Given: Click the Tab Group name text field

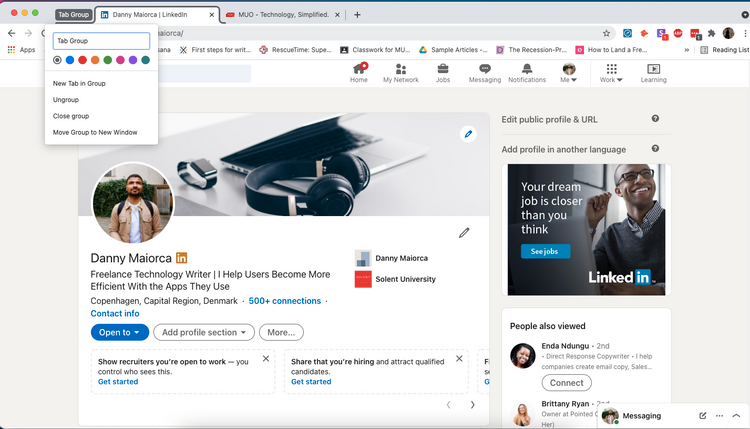Looking at the screenshot, I should pyautogui.click(x=101, y=41).
